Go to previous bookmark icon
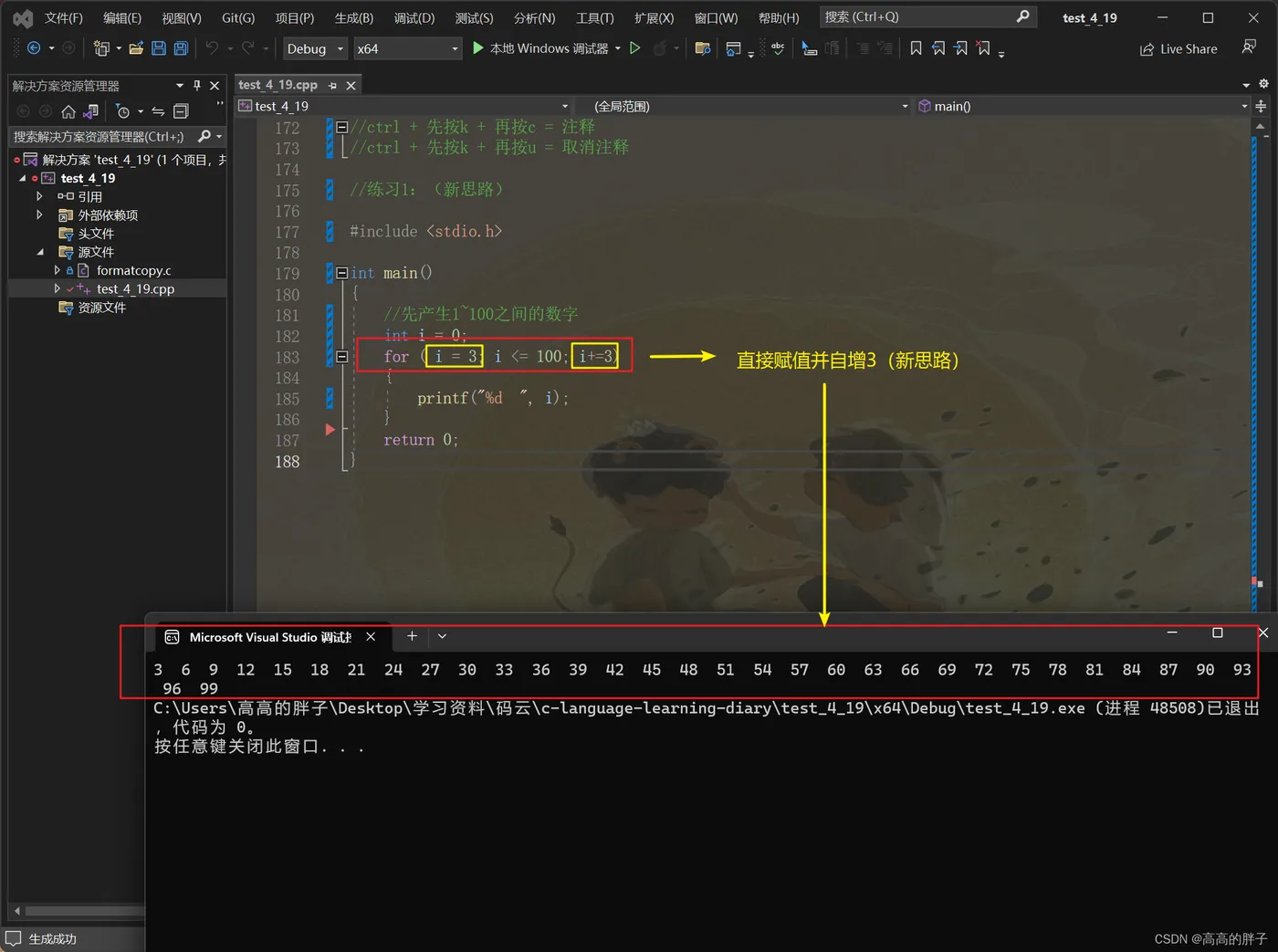The height and width of the screenshot is (952, 1278). [x=938, y=48]
